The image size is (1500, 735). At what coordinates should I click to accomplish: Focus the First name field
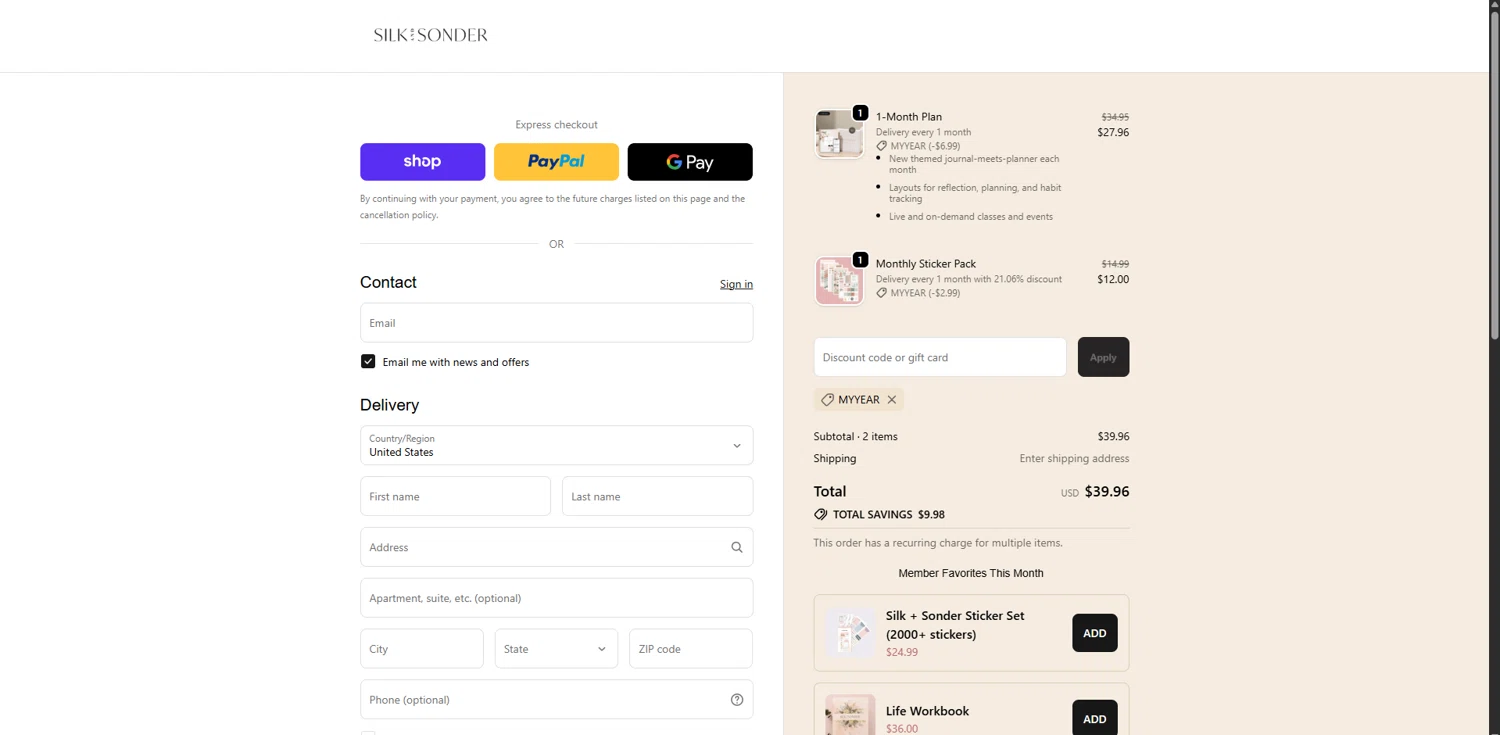click(x=455, y=496)
